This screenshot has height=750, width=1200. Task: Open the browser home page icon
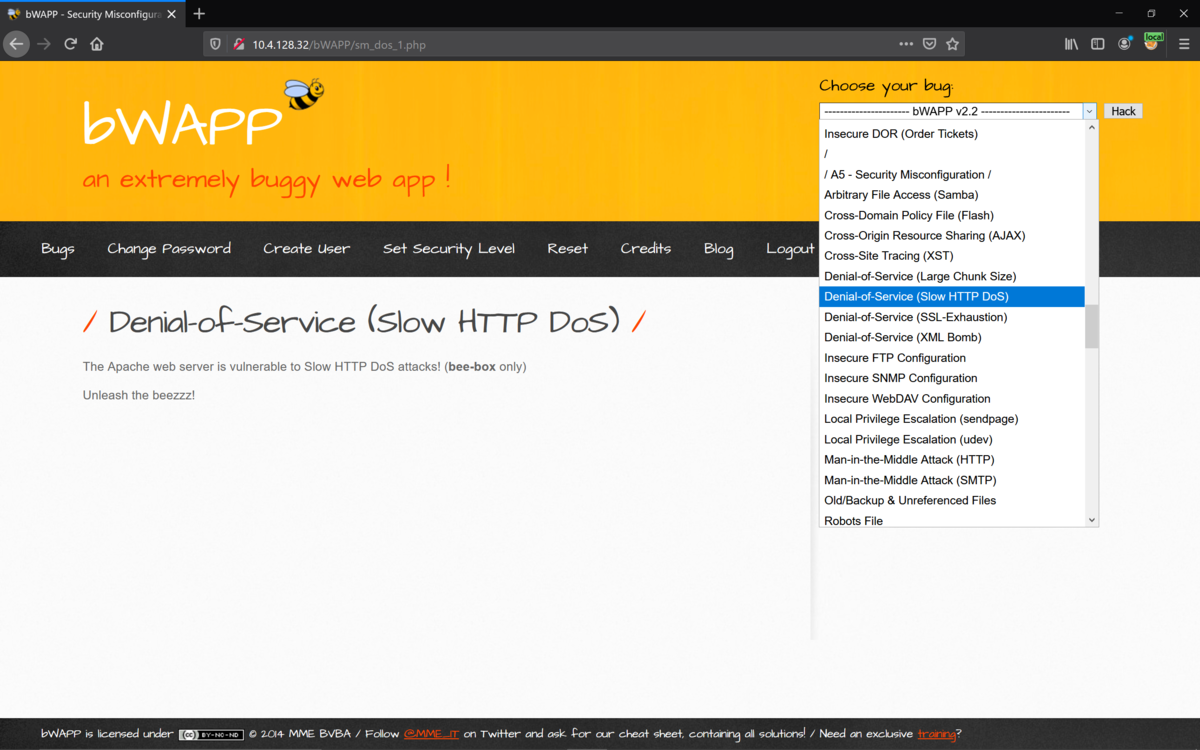(98, 43)
